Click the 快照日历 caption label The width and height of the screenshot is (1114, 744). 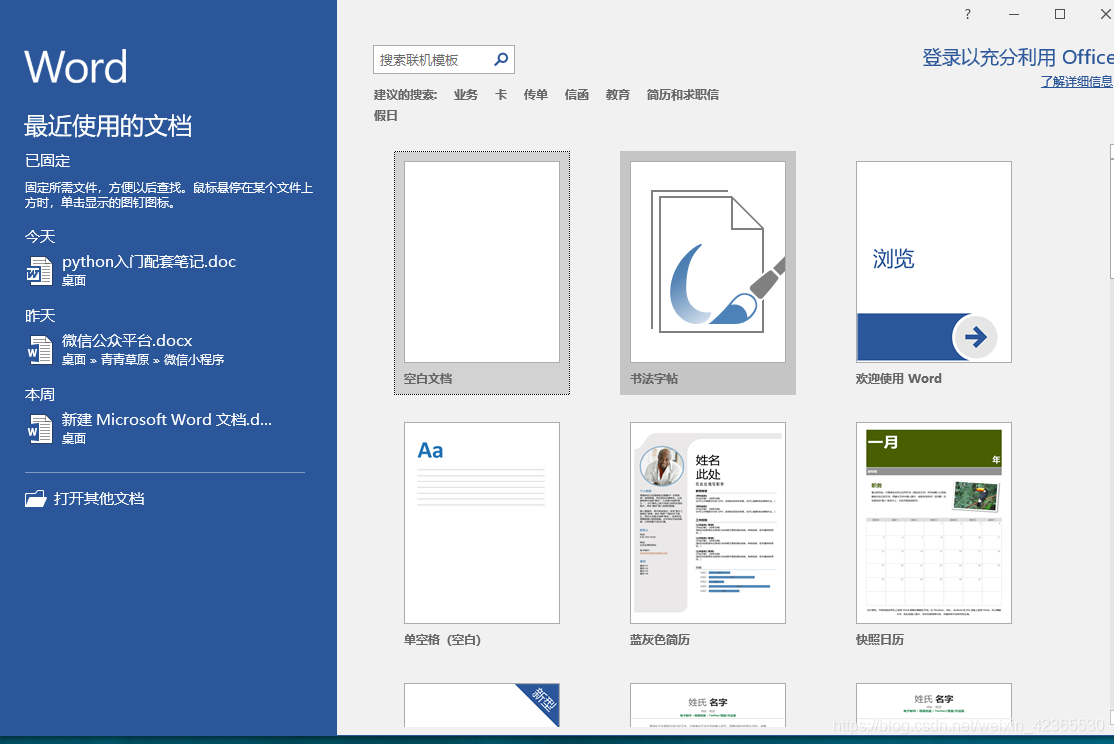coord(880,640)
